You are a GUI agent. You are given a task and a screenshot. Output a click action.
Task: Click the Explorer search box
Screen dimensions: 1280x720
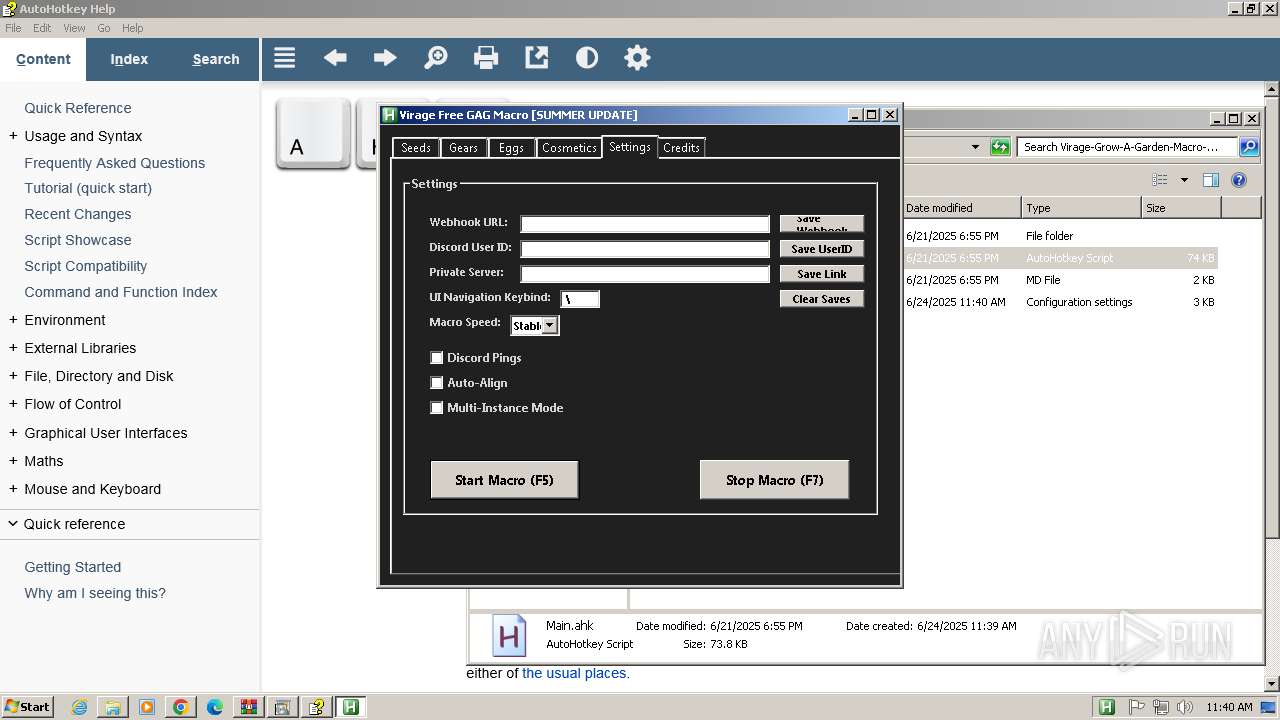(1128, 147)
